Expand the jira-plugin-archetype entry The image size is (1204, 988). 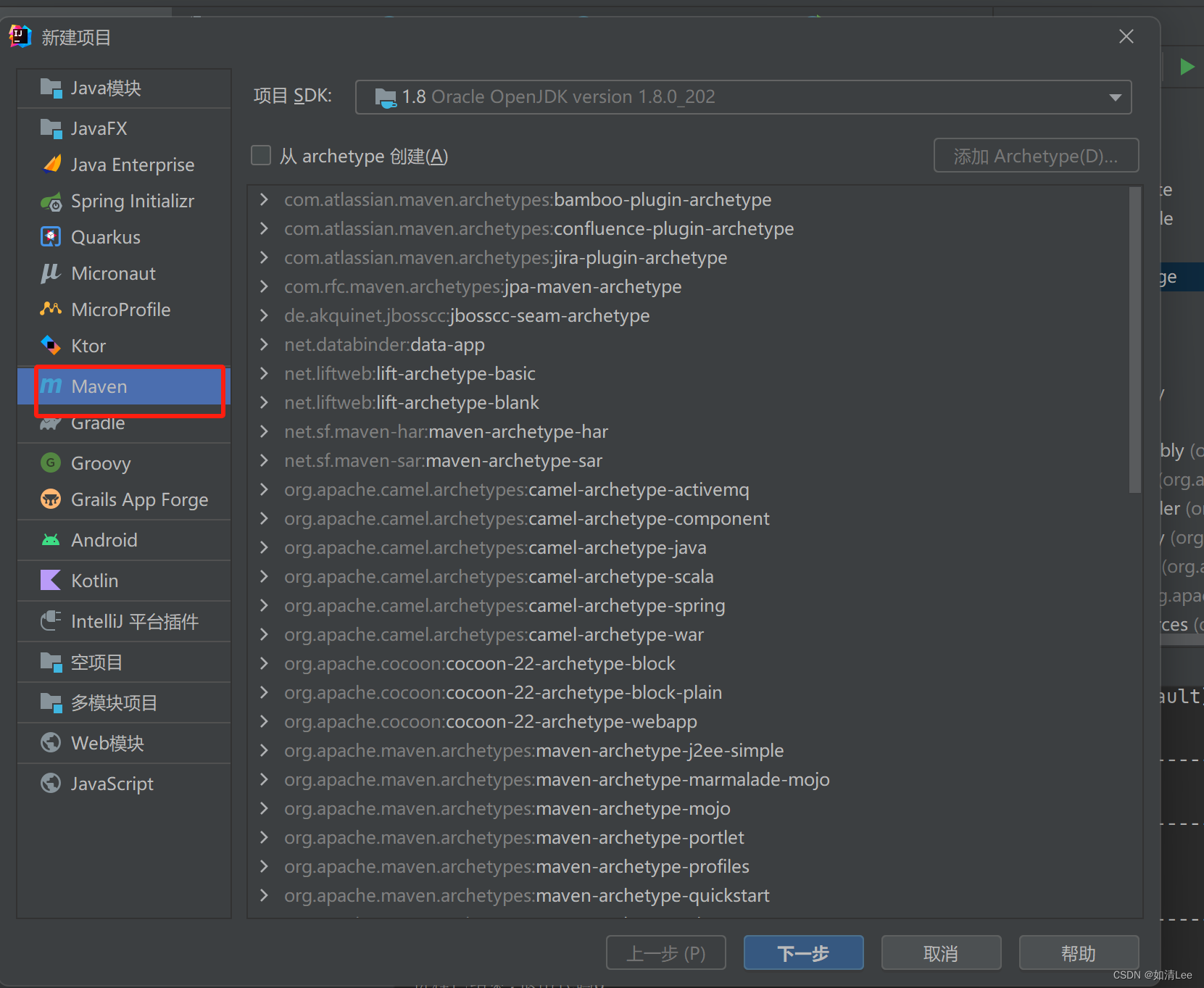pos(265,257)
